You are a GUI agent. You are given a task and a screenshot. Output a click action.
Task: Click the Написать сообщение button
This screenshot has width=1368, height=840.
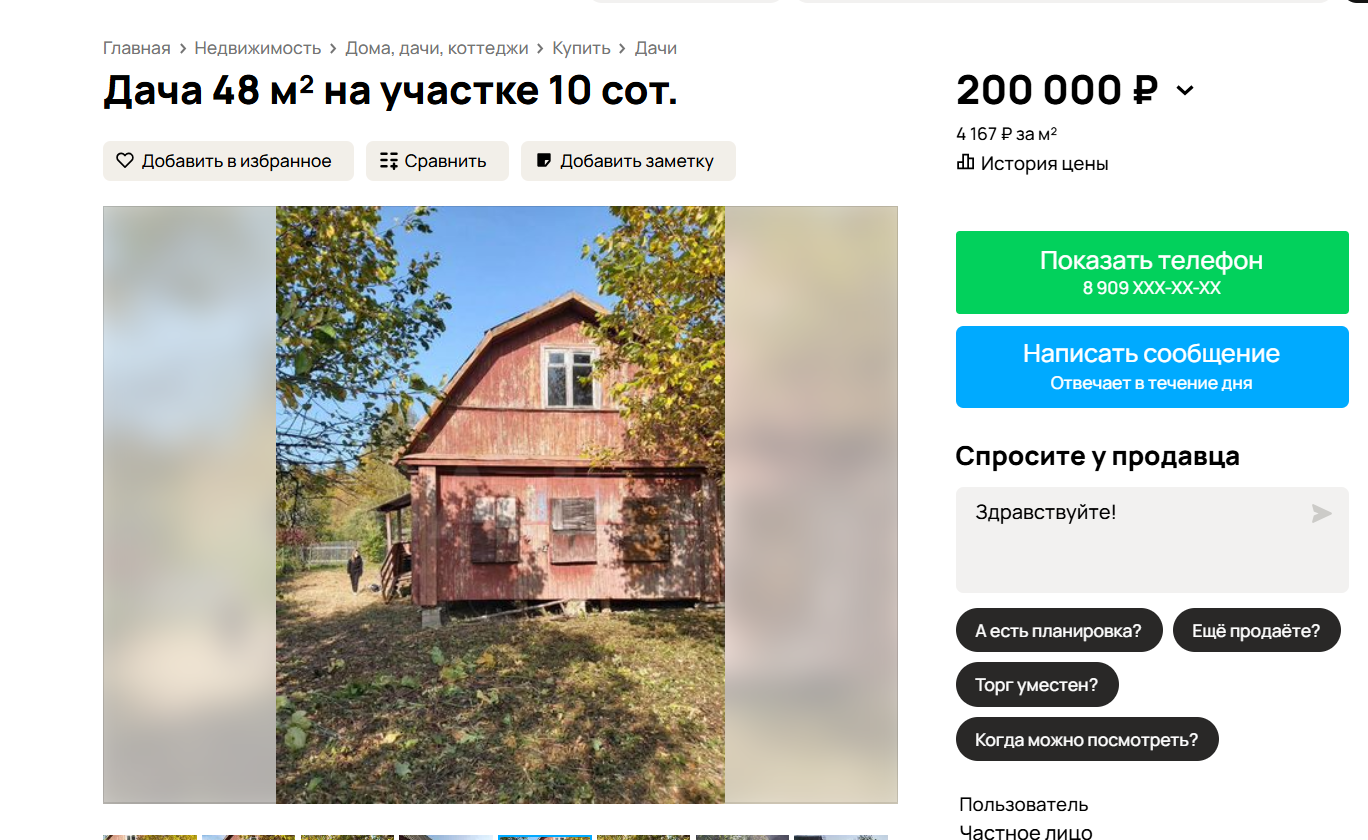pyautogui.click(x=1152, y=367)
